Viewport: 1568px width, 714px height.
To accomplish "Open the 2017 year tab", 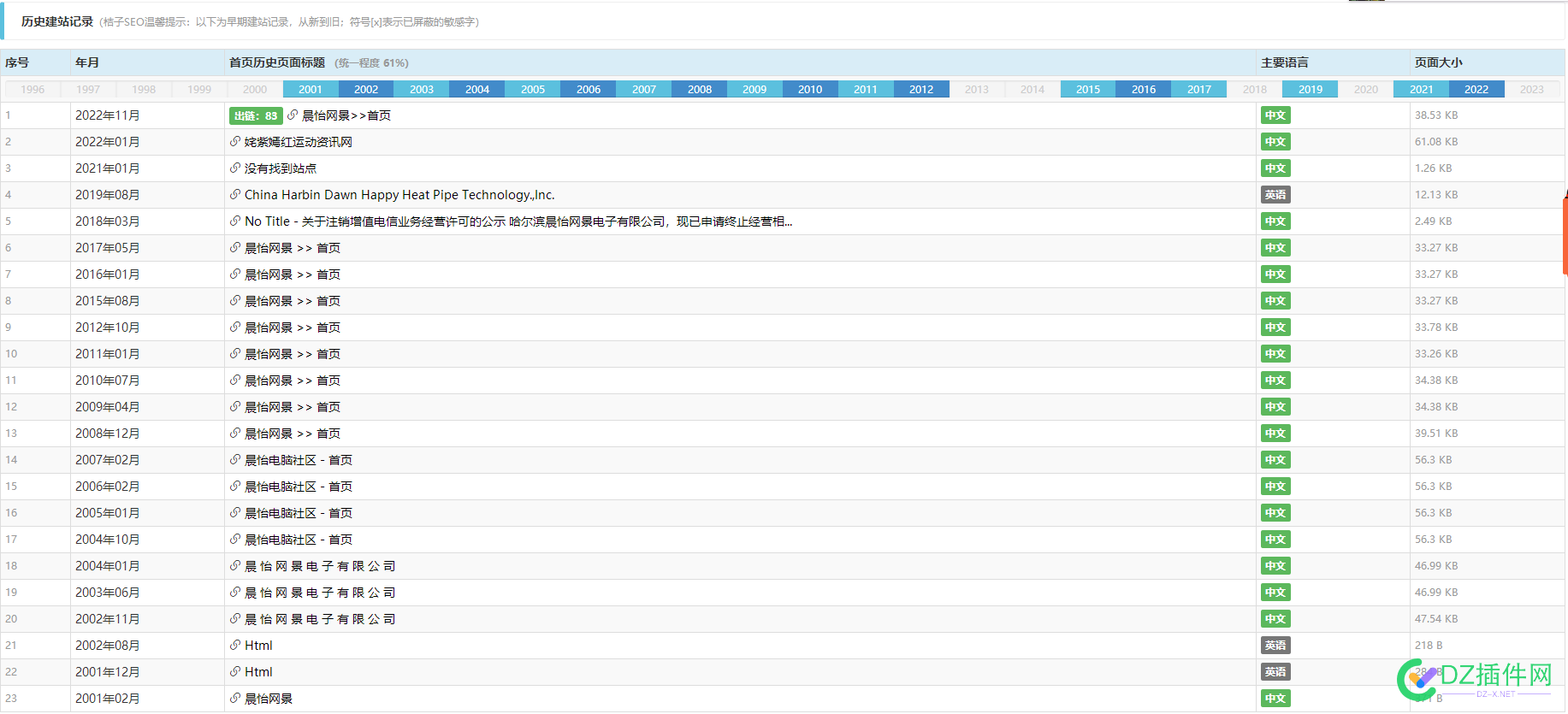I will click(x=1199, y=89).
